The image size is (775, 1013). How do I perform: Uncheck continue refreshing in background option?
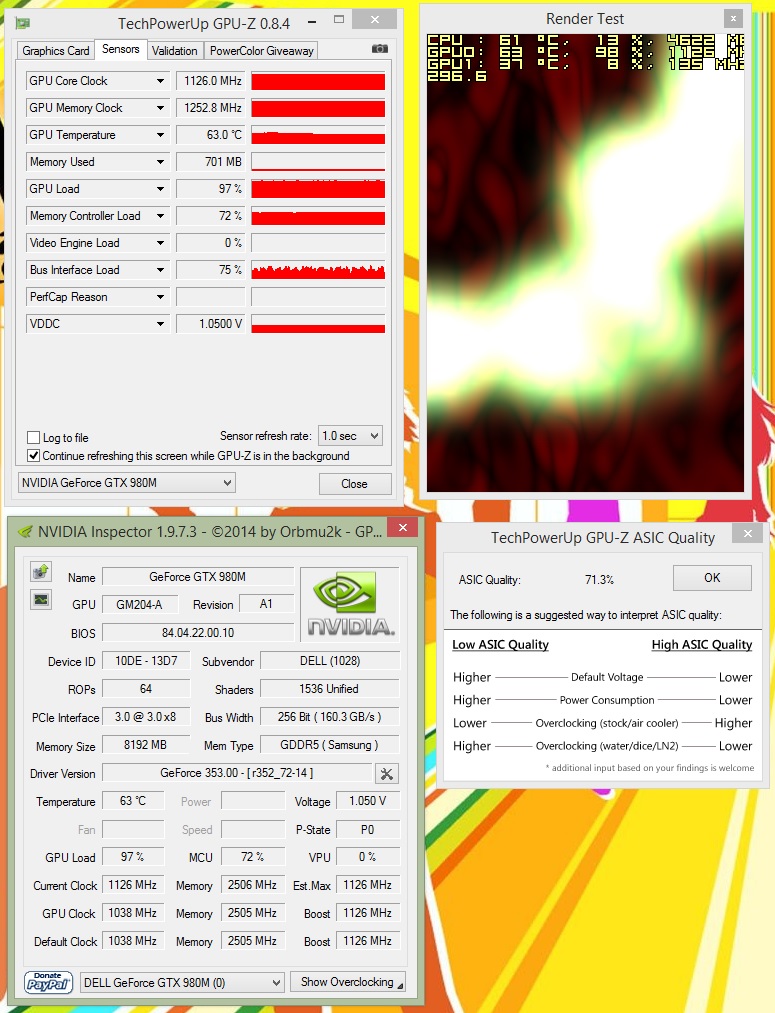[34, 455]
